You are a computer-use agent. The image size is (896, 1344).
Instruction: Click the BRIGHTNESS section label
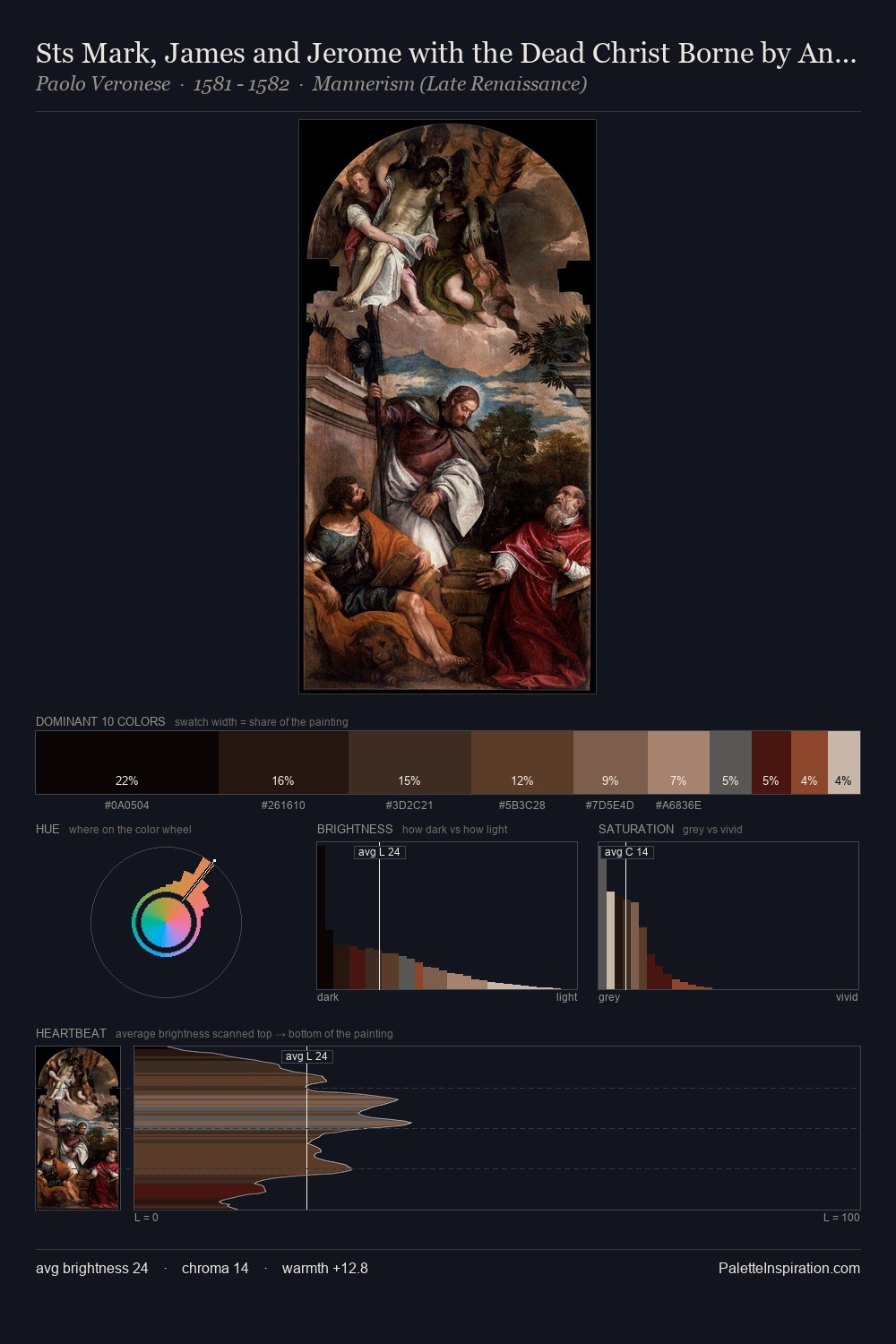[355, 829]
